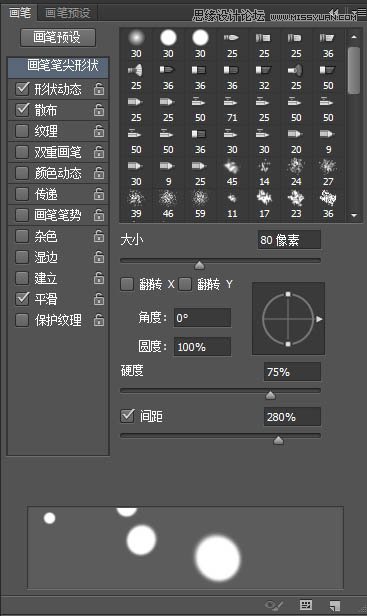
Task: Click the 280% spacing field
Action: pos(292,417)
